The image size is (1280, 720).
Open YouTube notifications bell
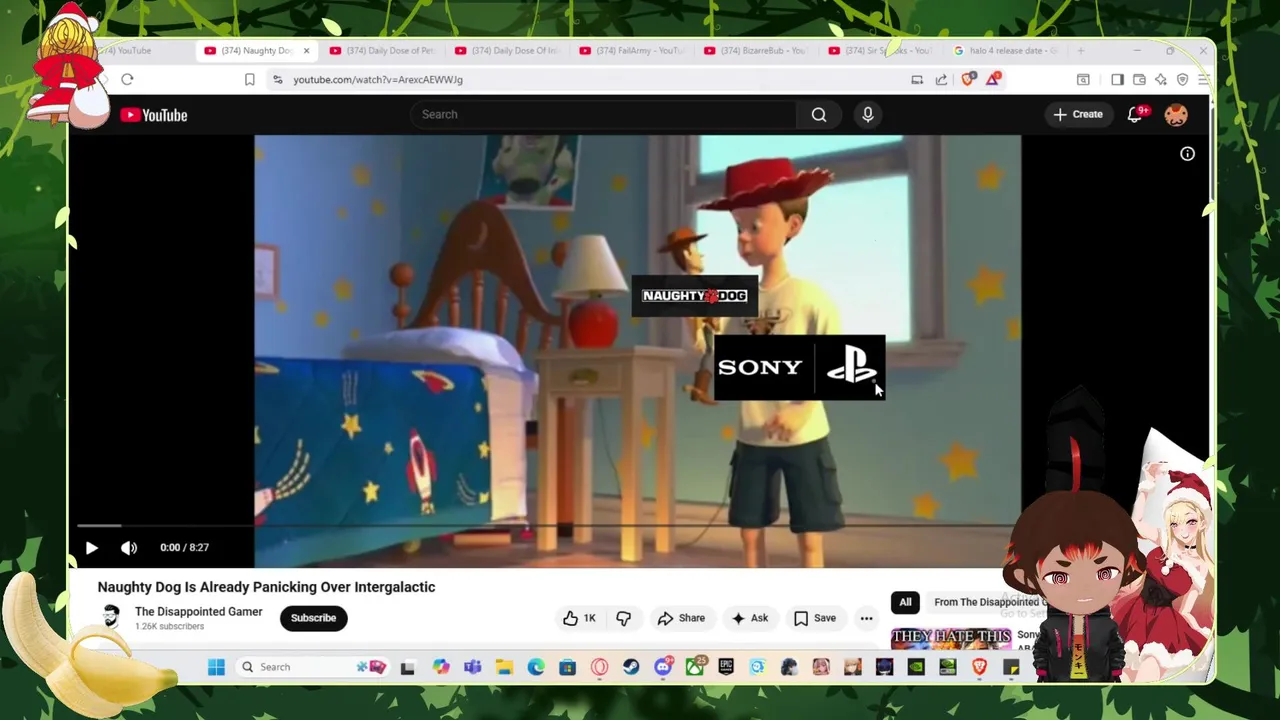pyautogui.click(x=1135, y=115)
